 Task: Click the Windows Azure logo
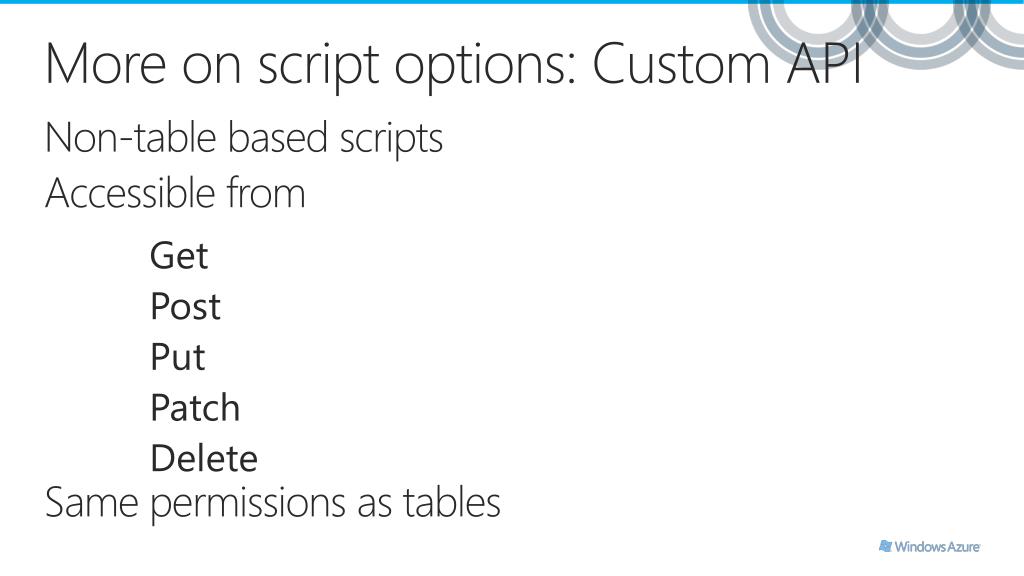pyautogui.click(x=929, y=547)
